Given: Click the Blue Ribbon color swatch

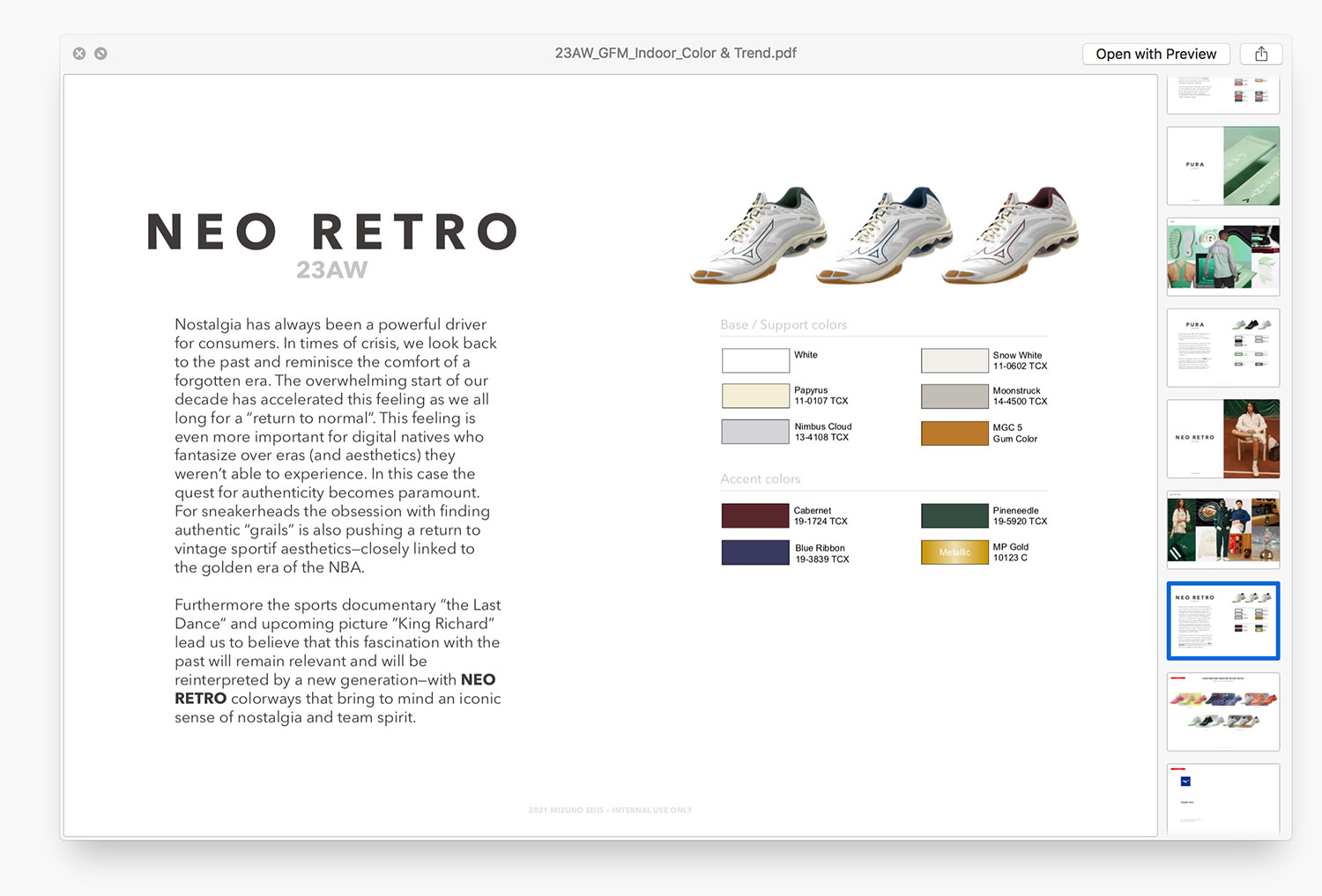Looking at the screenshot, I should point(755,552).
